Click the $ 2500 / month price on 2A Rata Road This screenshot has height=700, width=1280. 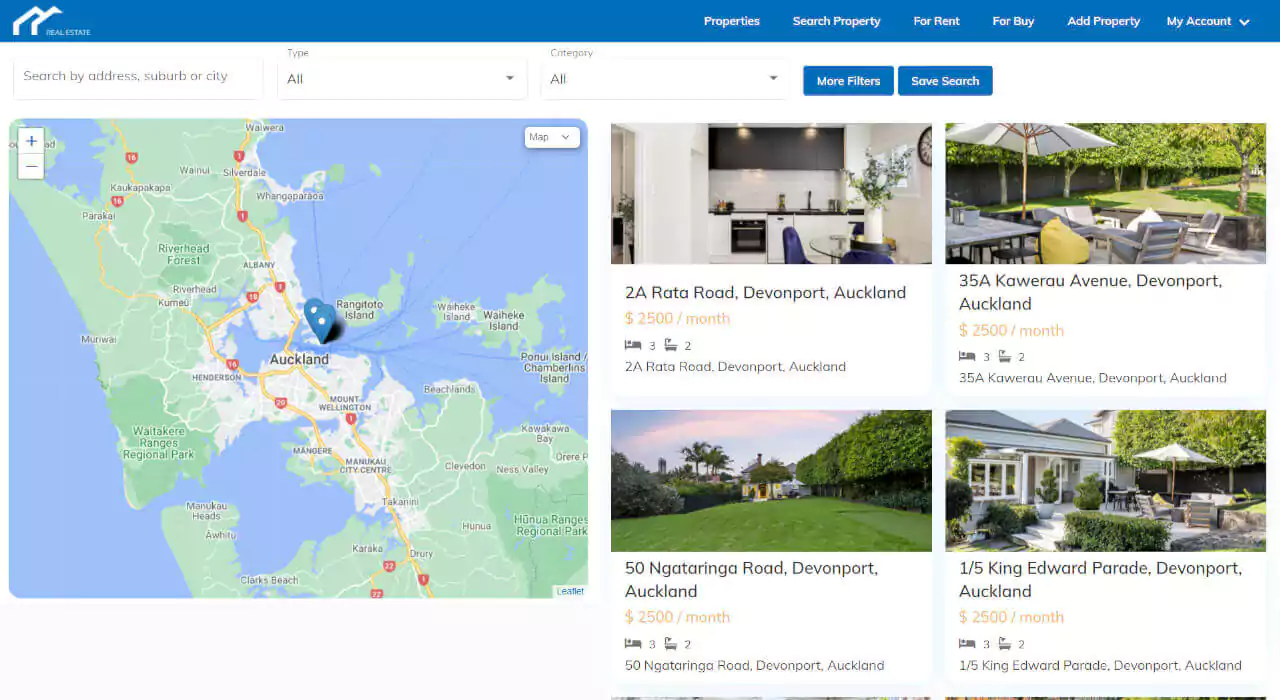677,319
